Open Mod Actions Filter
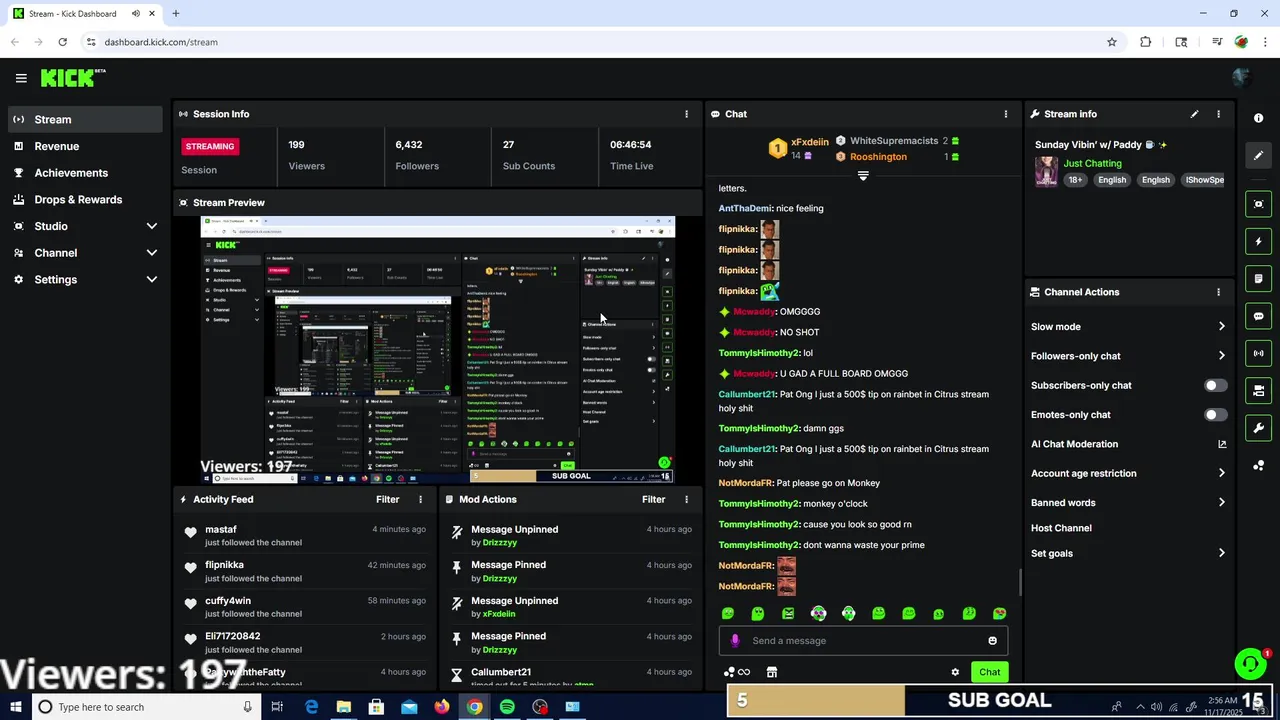The image size is (1280, 720). (x=653, y=499)
